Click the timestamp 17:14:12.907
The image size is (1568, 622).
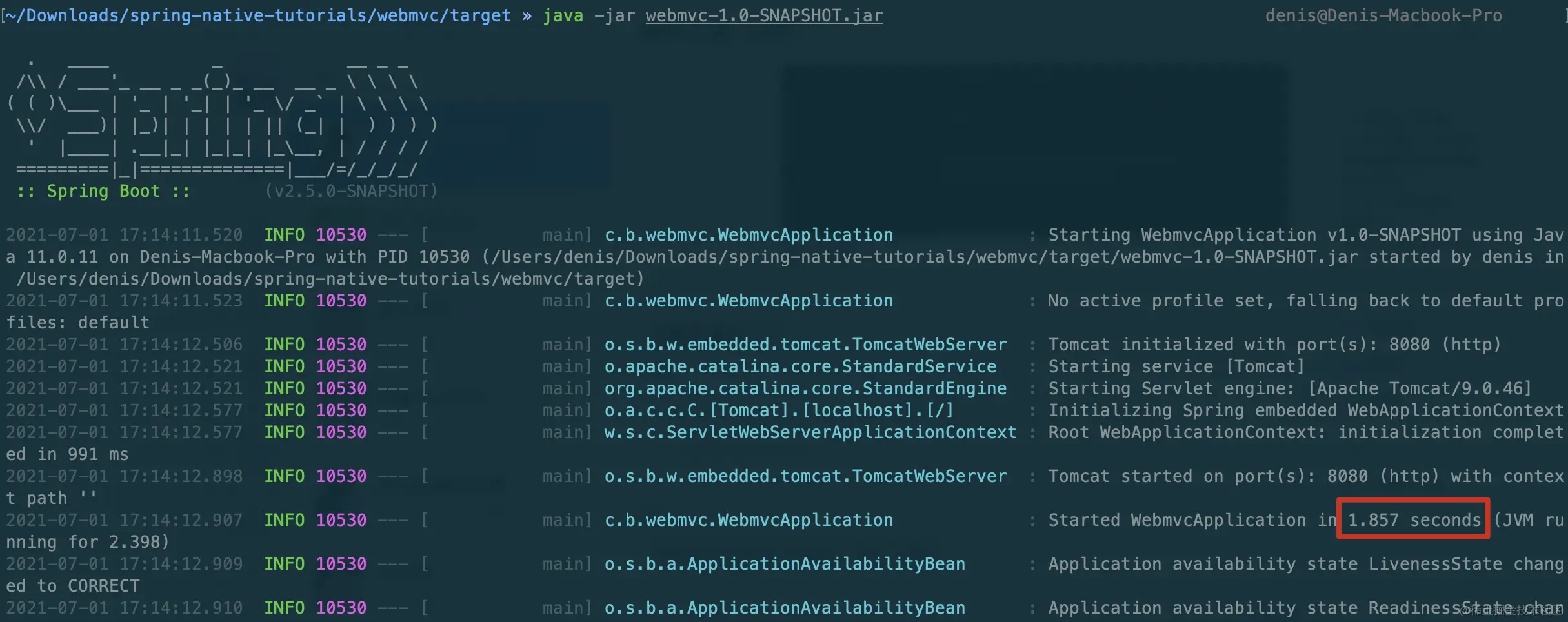[181, 520]
